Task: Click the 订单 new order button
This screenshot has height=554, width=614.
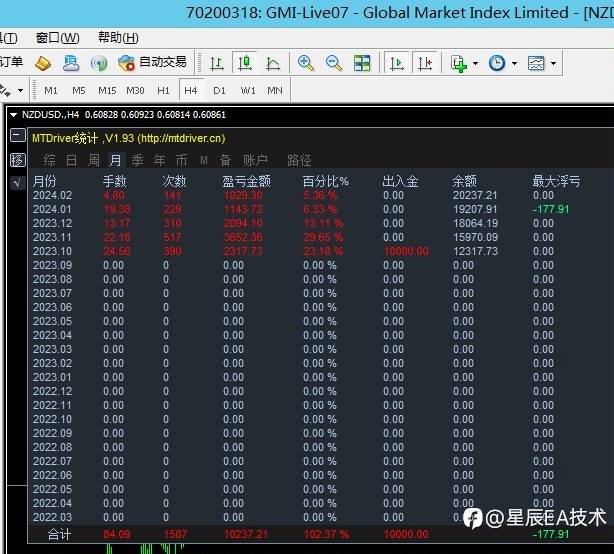Action: tap(12, 63)
